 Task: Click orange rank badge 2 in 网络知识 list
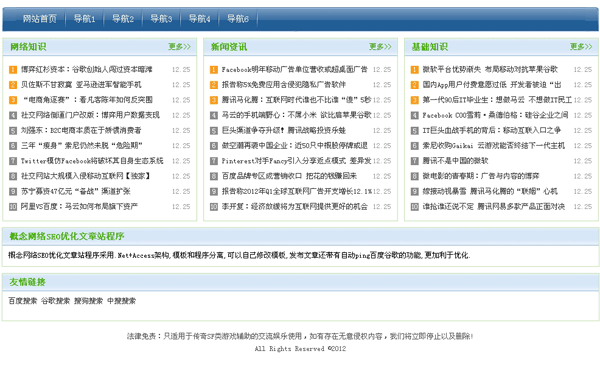[x=13, y=85]
